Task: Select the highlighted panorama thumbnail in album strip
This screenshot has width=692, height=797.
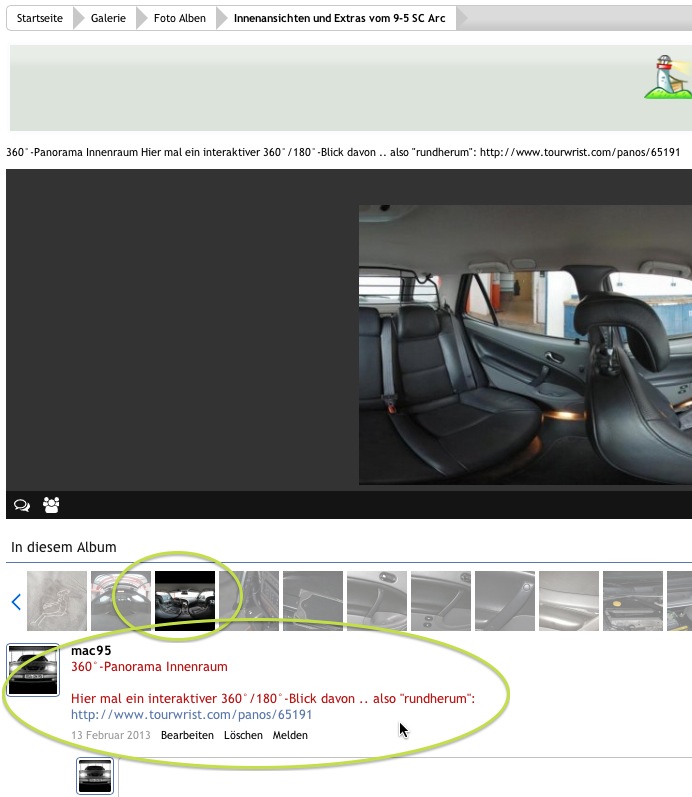Action: click(185, 601)
